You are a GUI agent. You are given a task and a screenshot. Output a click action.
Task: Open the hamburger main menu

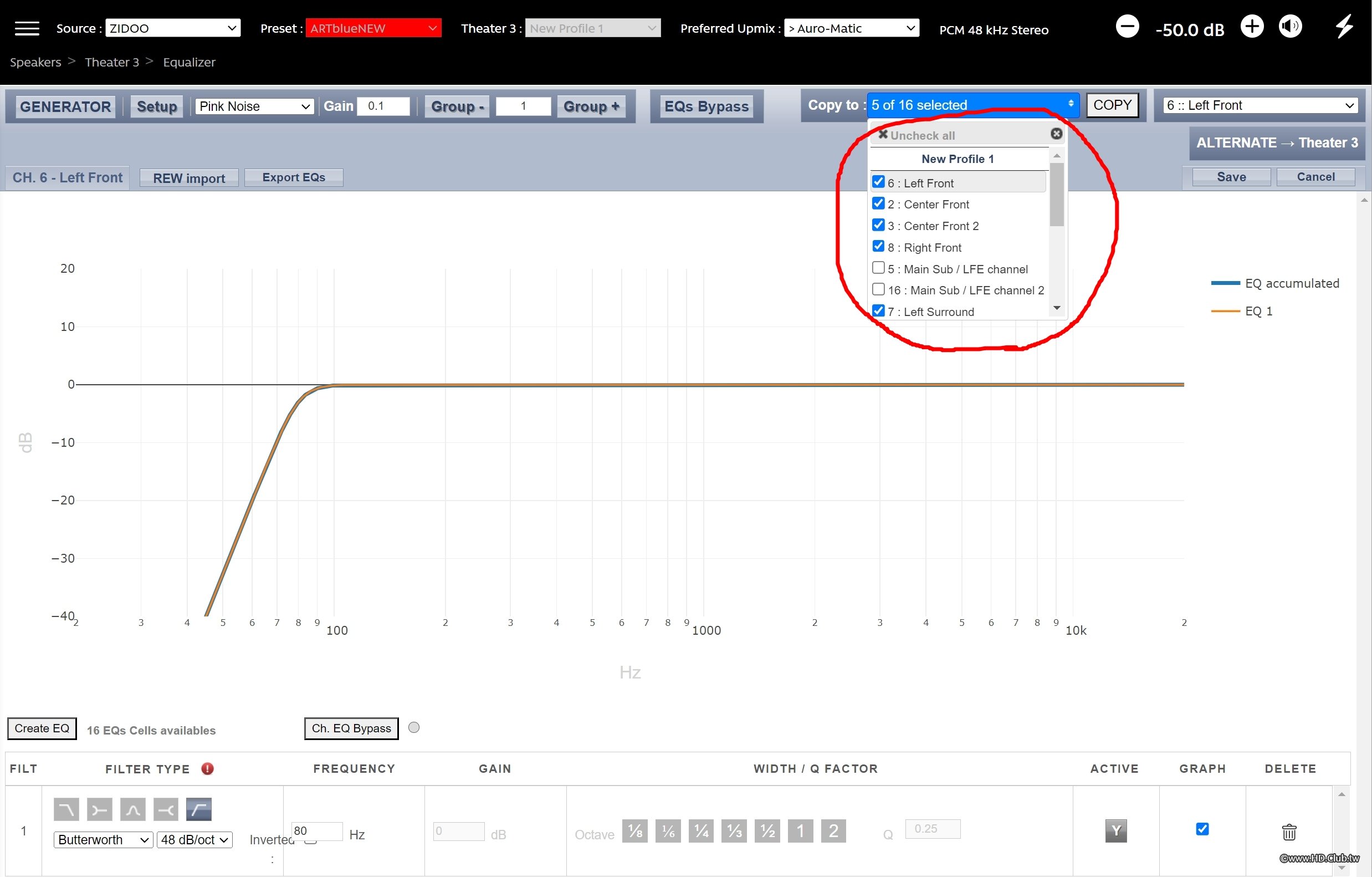27,28
